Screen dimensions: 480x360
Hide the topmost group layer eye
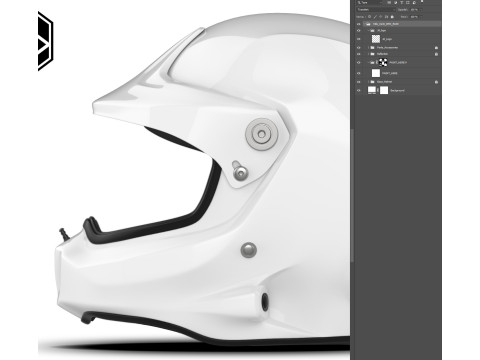pos(359,24)
